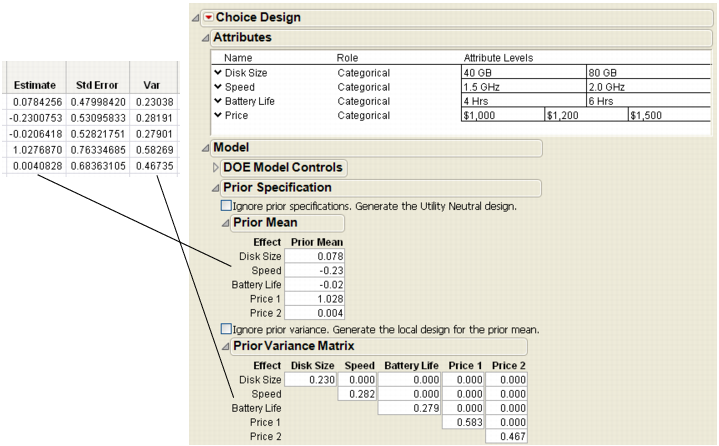Click the Price attribute arrow icon
Screen dimensions: 719x446
[x=217, y=115]
